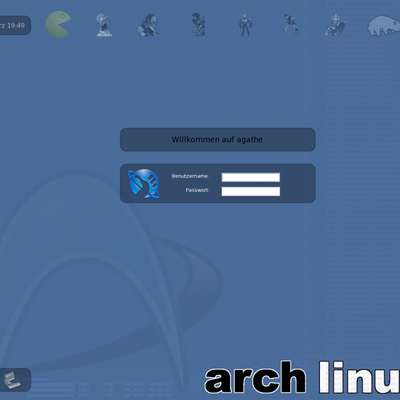400x400 pixels.
Task: Choose the robot figure next to the bear
Action: pyautogui.click(x=335, y=25)
